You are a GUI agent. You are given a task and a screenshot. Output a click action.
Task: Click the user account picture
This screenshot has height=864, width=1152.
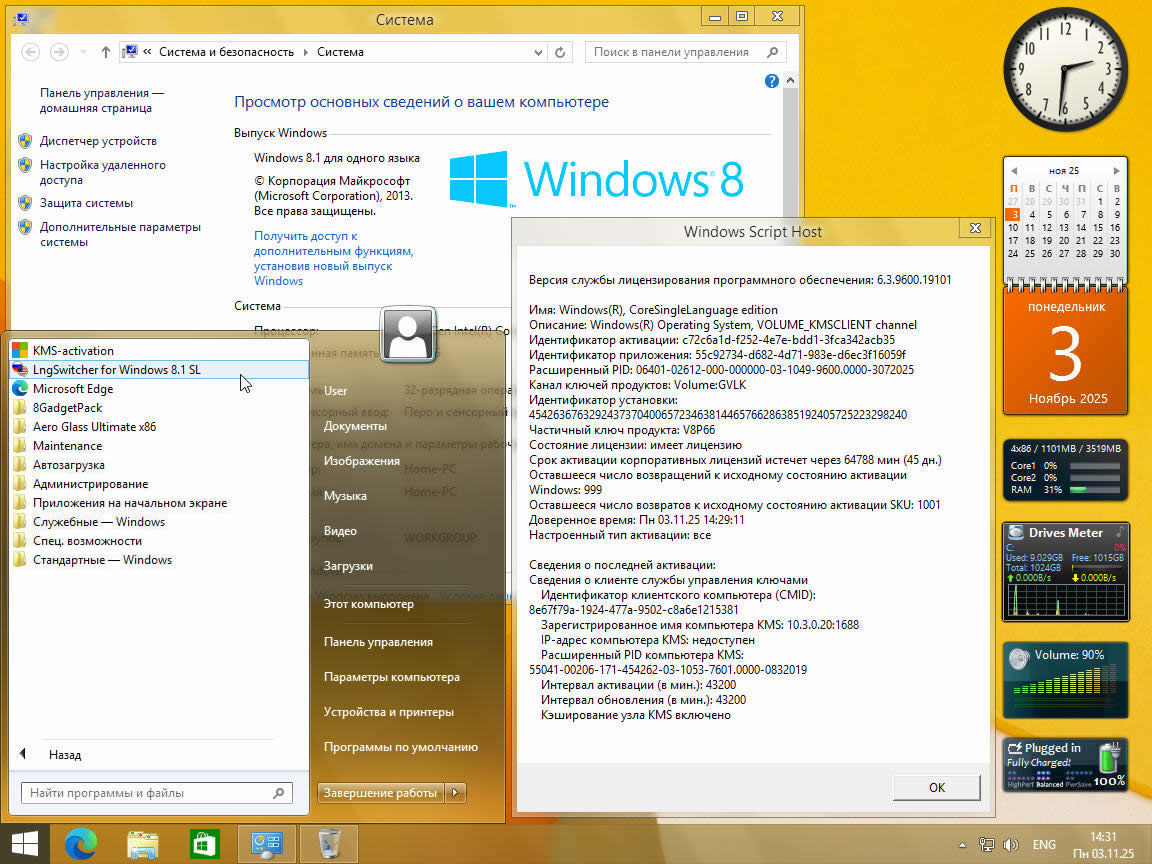408,335
